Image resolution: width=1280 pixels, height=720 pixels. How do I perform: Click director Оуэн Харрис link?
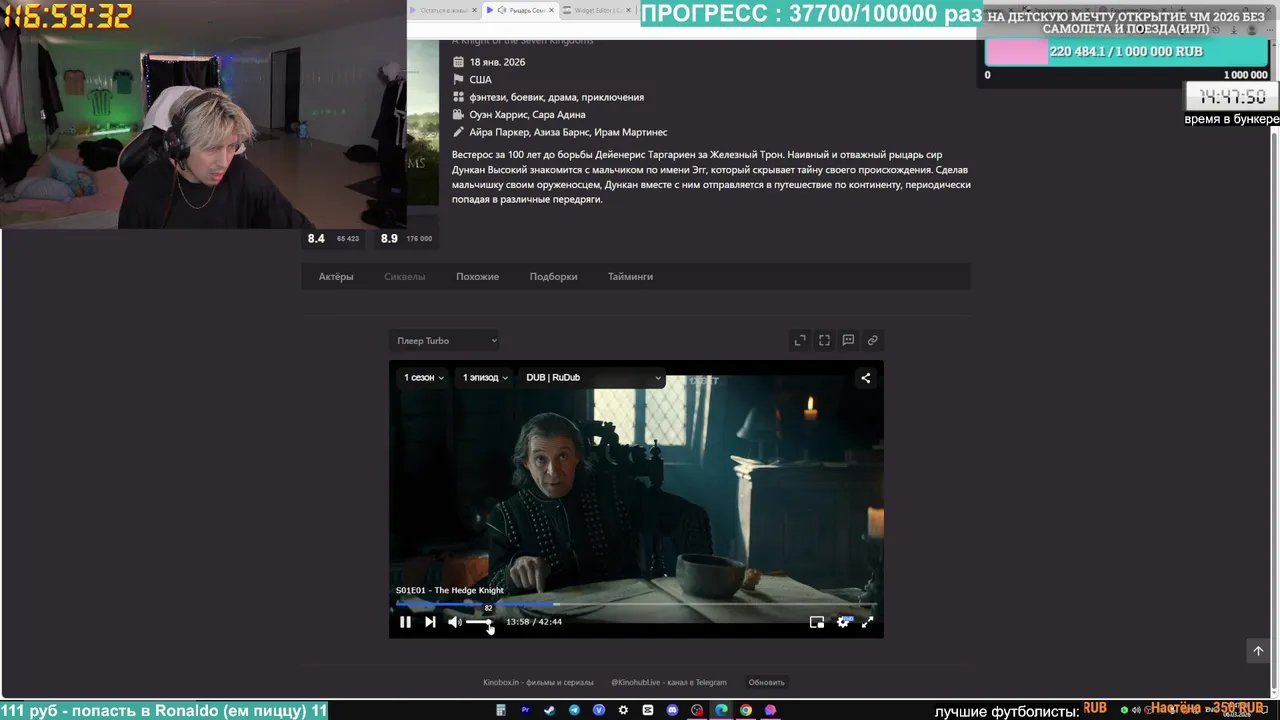pos(498,115)
